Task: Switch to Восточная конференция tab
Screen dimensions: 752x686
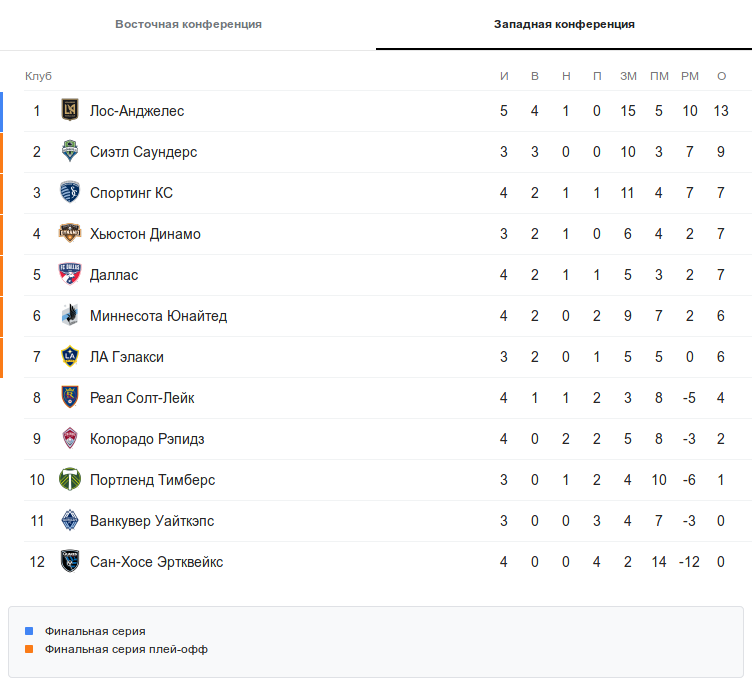Action: [188, 24]
